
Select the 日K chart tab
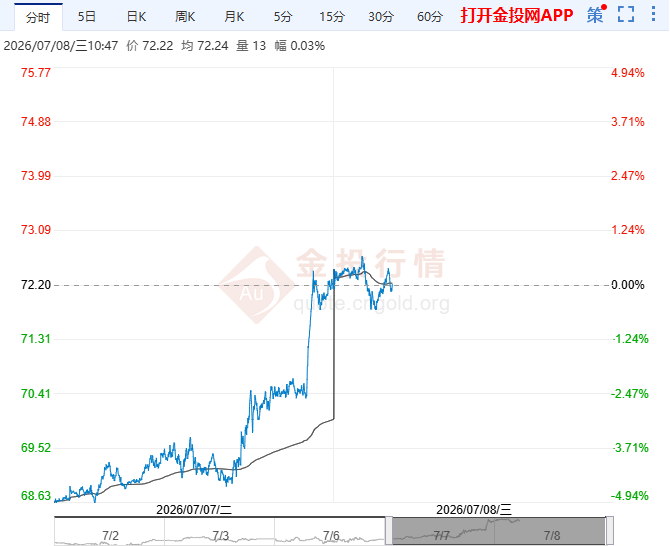(x=136, y=17)
